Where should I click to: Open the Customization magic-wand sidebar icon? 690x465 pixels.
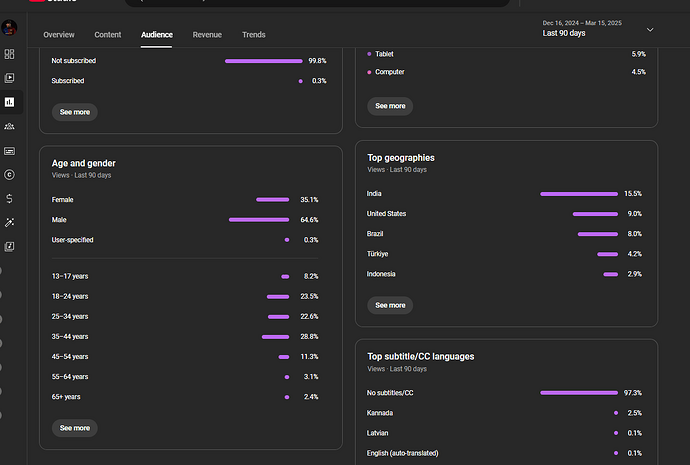(x=9, y=223)
